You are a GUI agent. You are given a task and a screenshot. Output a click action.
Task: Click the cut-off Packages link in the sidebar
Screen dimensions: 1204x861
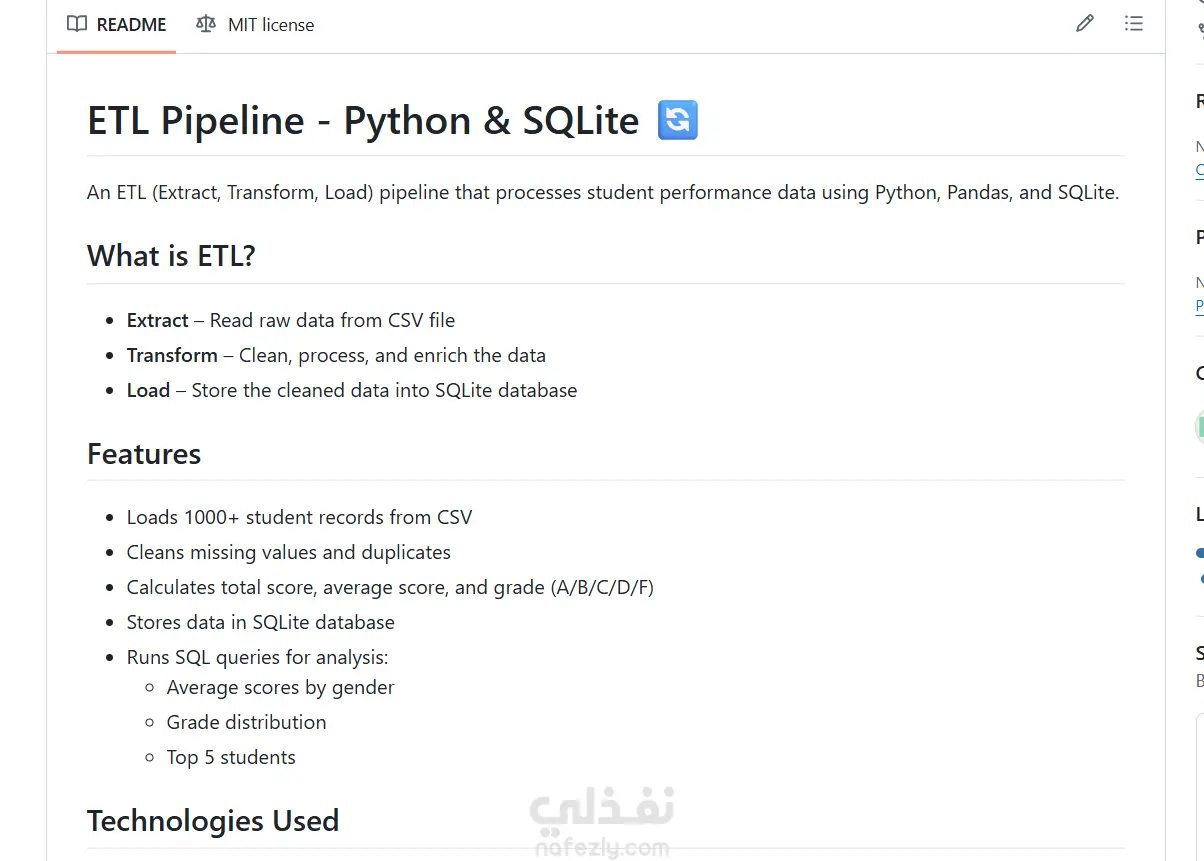click(x=1200, y=307)
